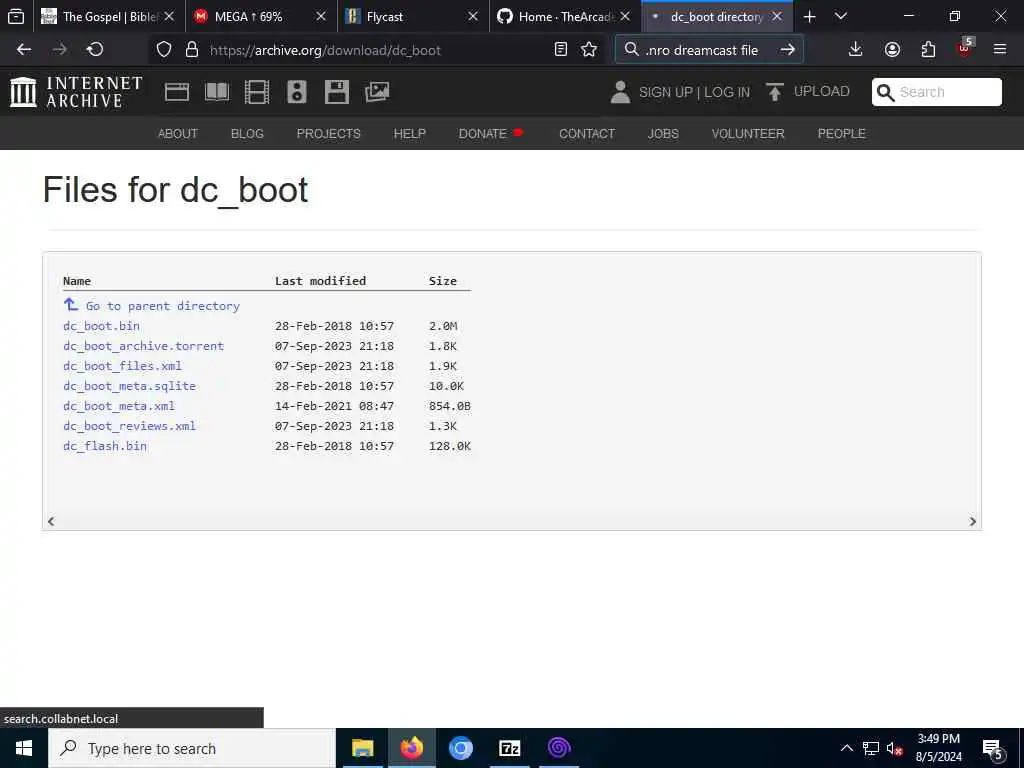Open JOBS in archive navigation
The image size is (1024, 768).
pos(663,134)
